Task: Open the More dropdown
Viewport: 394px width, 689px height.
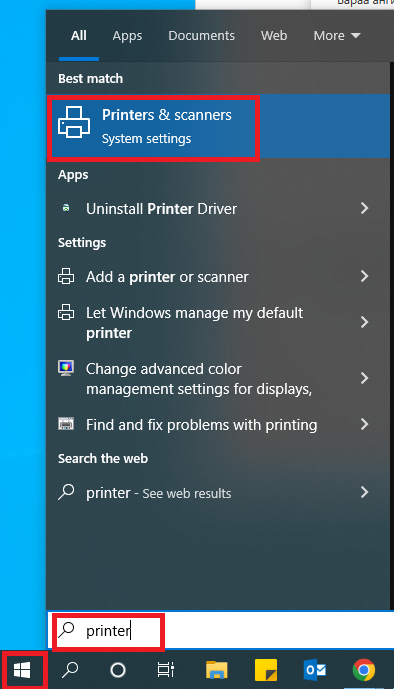Action: [x=337, y=36]
